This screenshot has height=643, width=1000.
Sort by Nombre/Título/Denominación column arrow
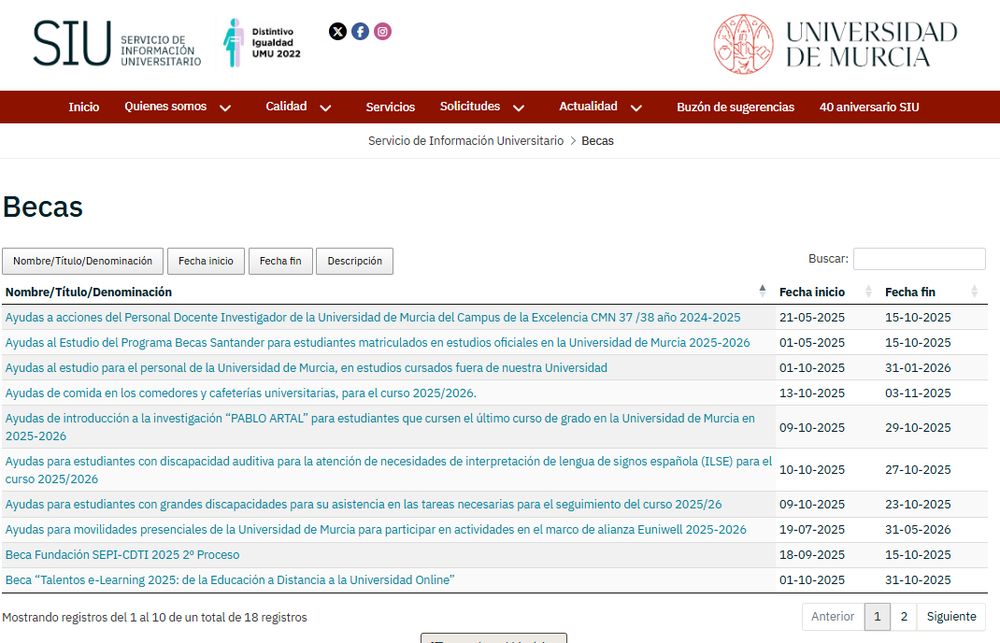(x=762, y=291)
